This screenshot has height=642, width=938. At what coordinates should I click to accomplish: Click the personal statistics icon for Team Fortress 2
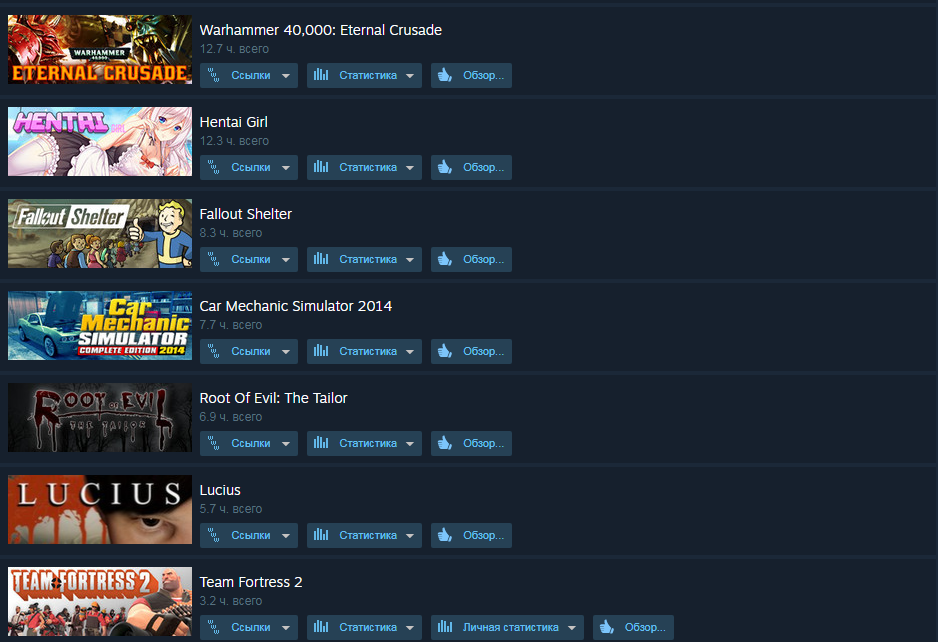coord(445,626)
